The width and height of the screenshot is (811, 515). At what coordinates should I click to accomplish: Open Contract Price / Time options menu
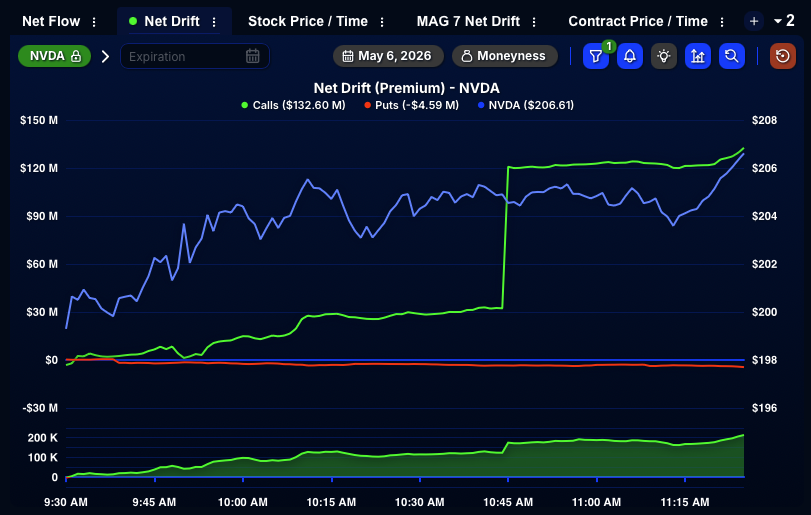tap(722, 22)
